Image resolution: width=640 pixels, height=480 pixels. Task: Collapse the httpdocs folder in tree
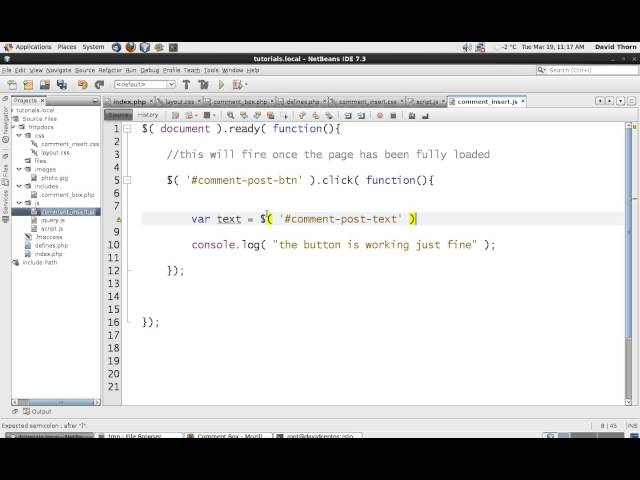pyautogui.click(x=13, y=127)
